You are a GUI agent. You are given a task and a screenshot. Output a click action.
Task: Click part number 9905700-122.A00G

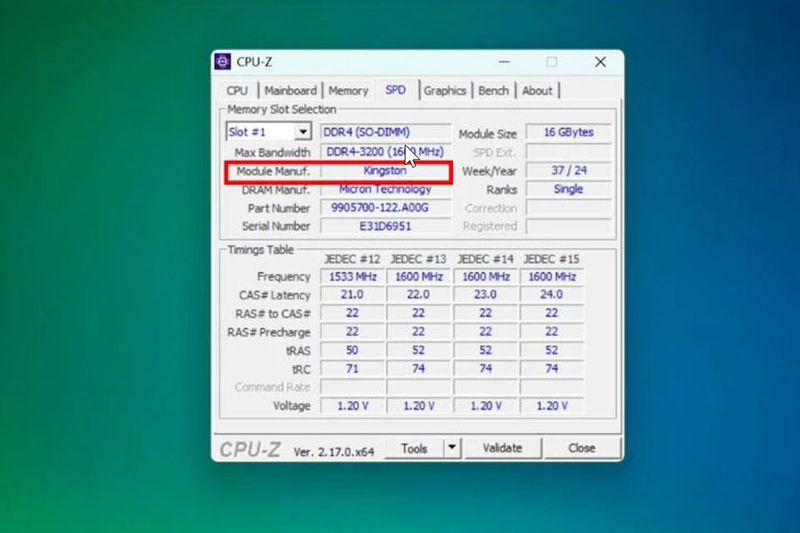[386, 208]
